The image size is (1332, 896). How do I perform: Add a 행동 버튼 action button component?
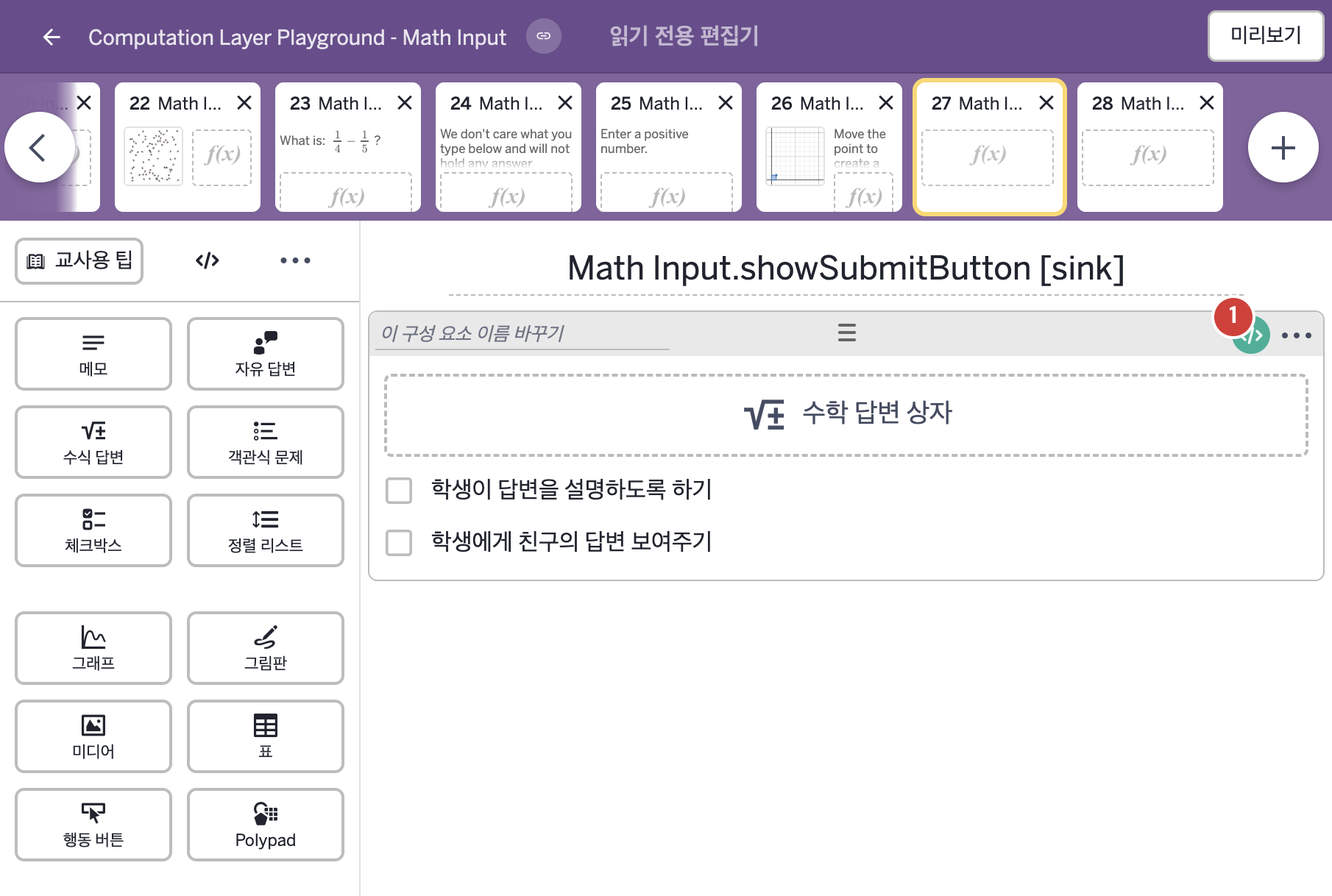93,825
